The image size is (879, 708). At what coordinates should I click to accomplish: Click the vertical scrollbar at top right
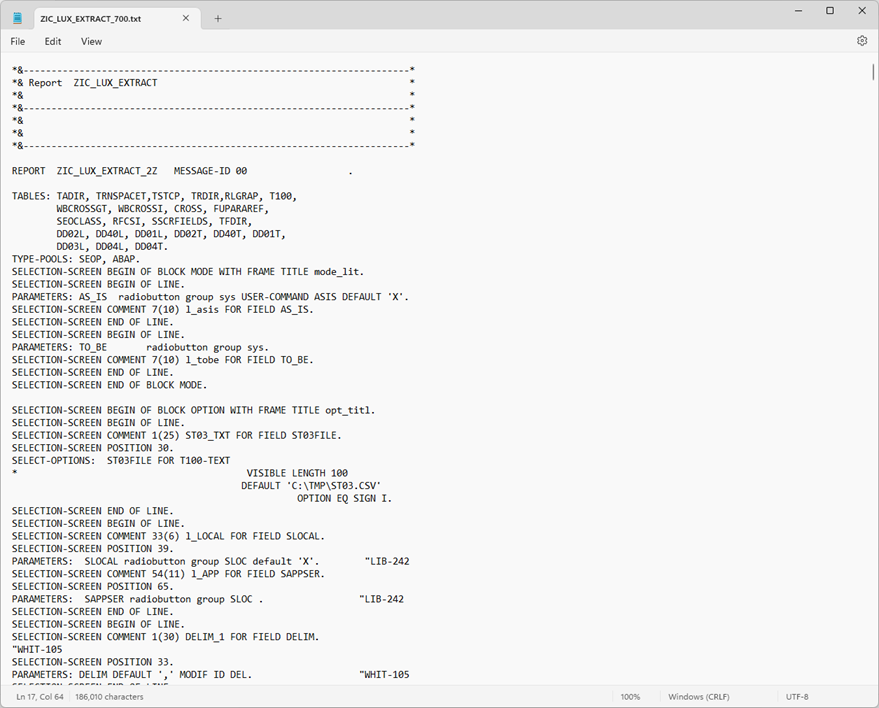tap(871, 72)
